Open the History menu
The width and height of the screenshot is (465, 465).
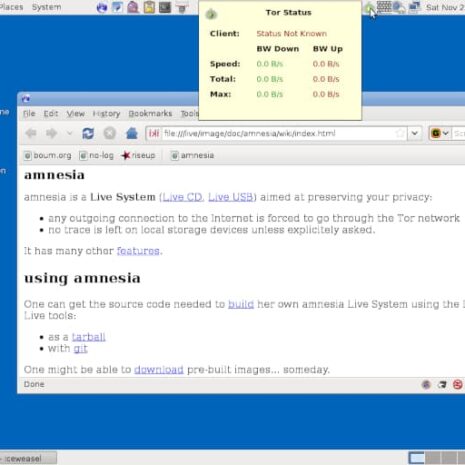[106, 114]
